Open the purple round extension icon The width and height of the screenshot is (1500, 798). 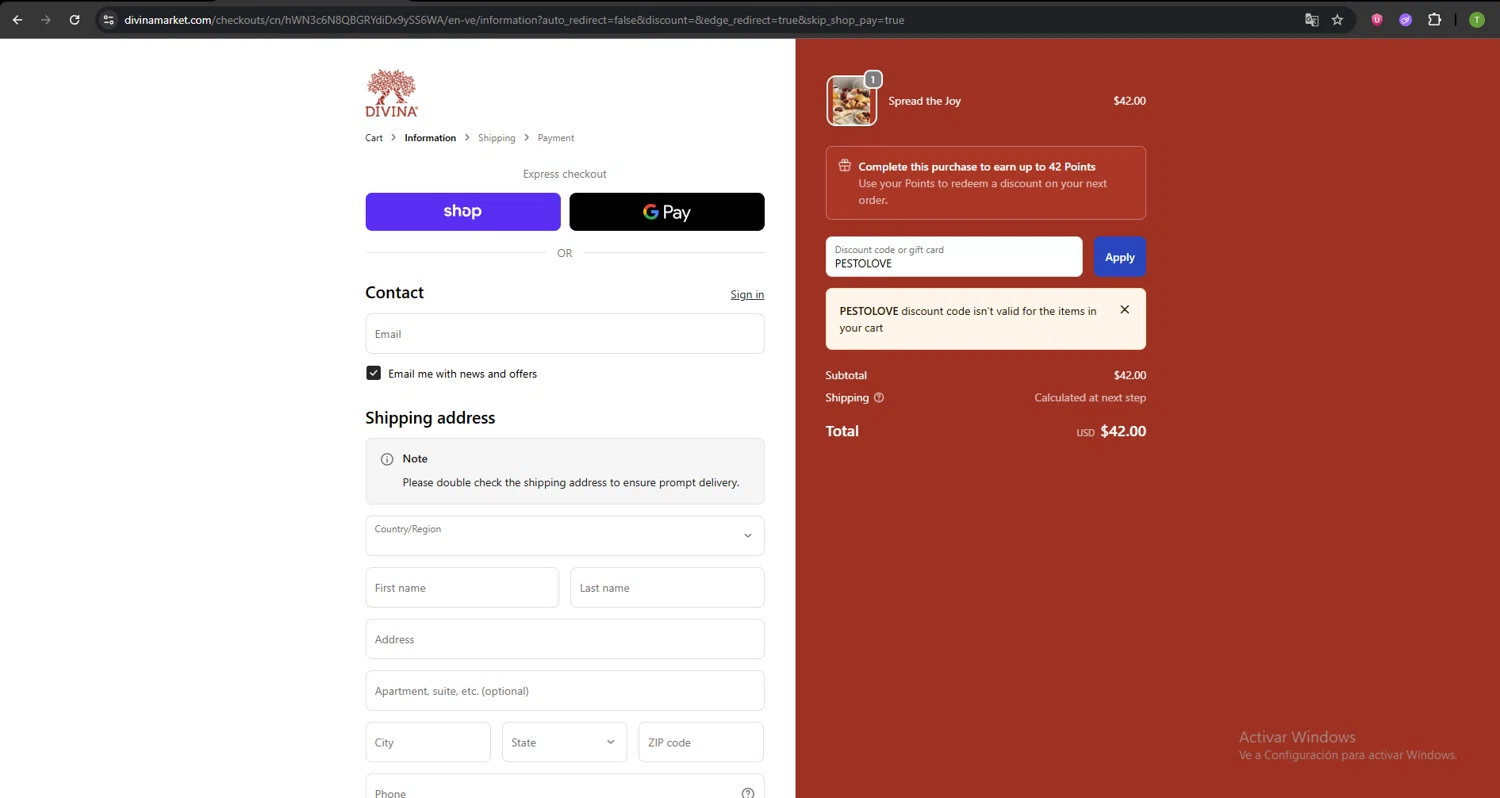(1405, 19)
